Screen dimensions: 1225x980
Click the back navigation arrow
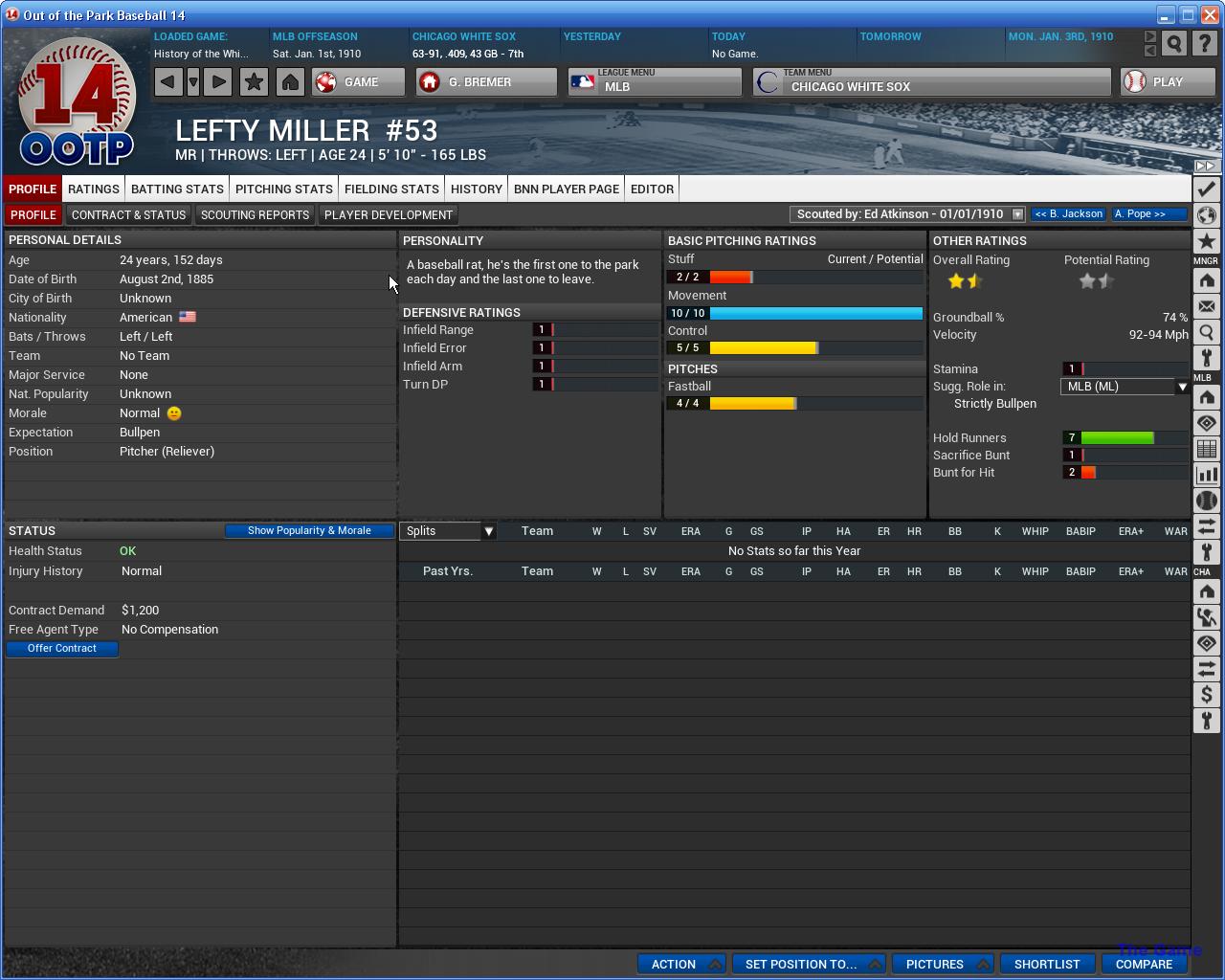[168, 82]
